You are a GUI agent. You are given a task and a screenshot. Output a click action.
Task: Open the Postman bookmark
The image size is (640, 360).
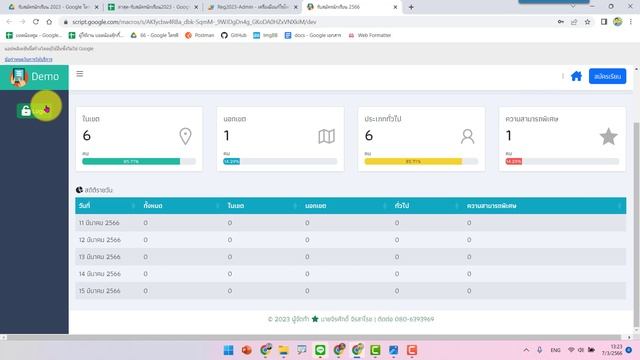tap(199, 35)
